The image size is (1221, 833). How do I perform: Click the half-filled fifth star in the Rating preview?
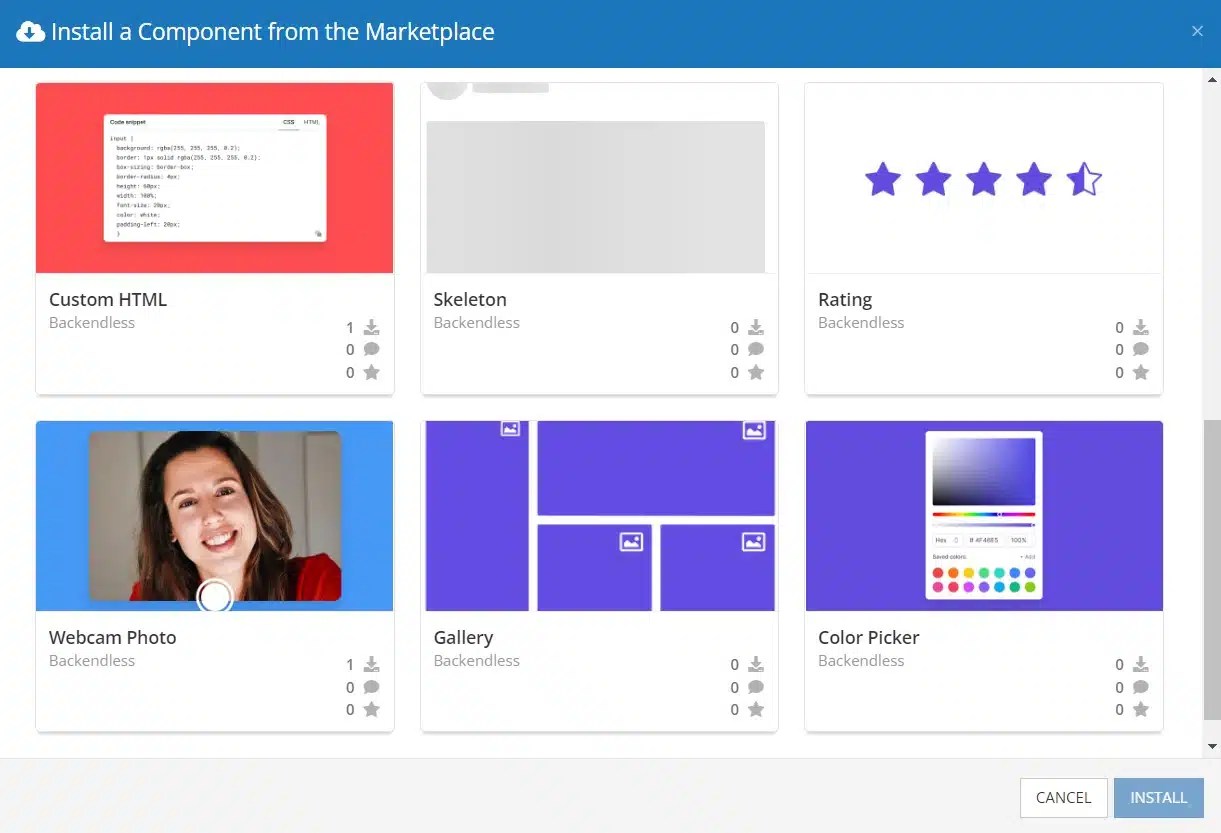(x=1084, y=179)
